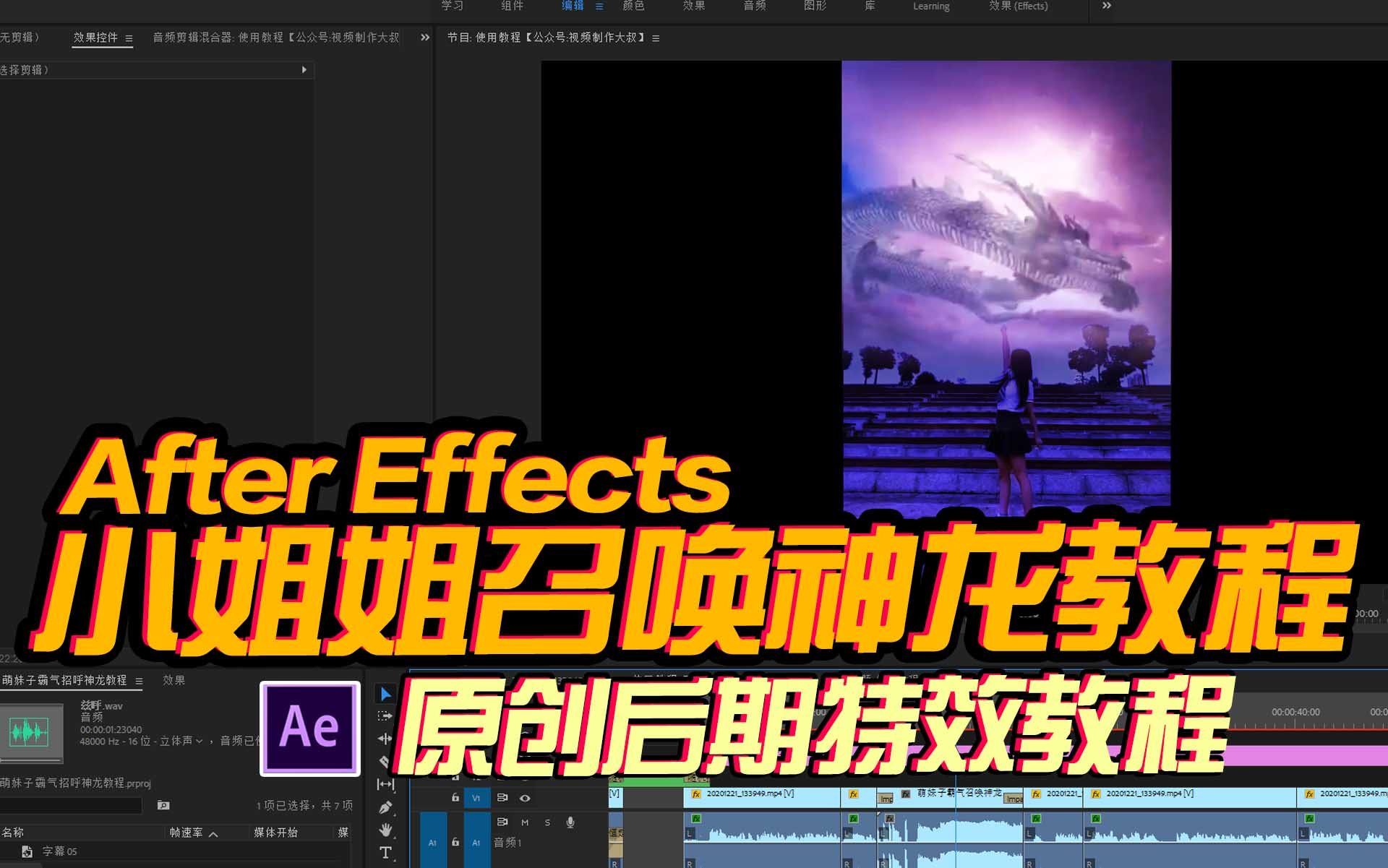
Task: Select the Track Select Forward tool
Action: 385,716
